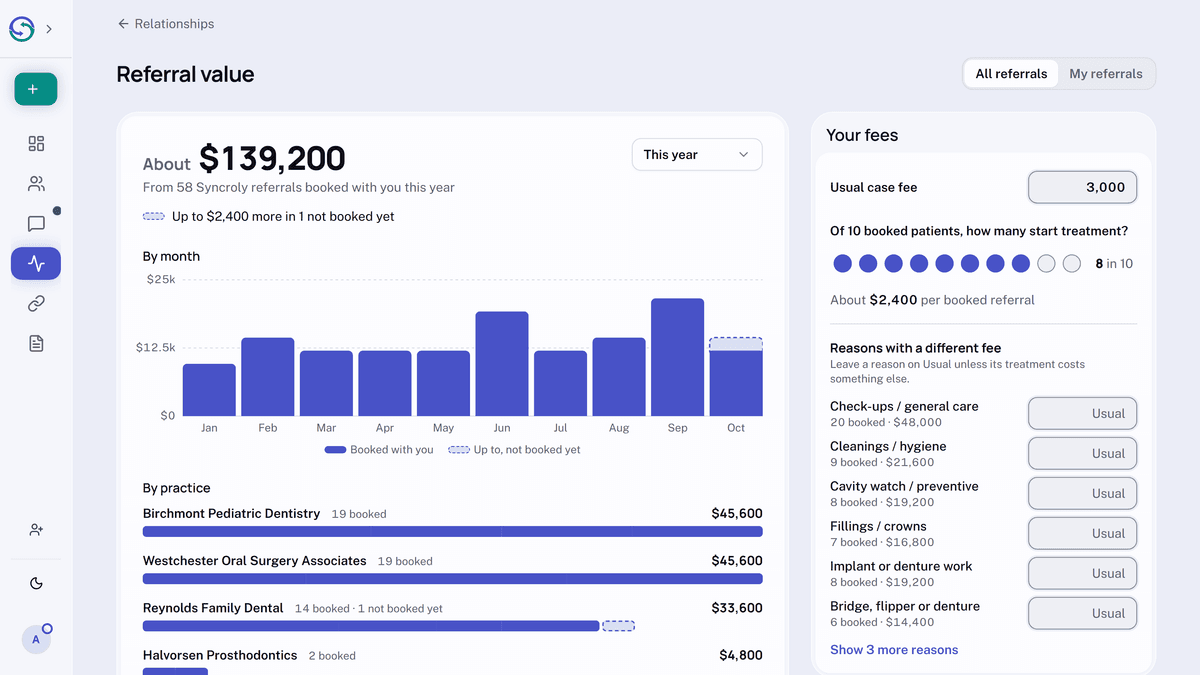The image size is (1200, 675).
Task: Select the ninth empty dot for 9 in 10
Action: pyautogui.click(x=1046, y=264)
